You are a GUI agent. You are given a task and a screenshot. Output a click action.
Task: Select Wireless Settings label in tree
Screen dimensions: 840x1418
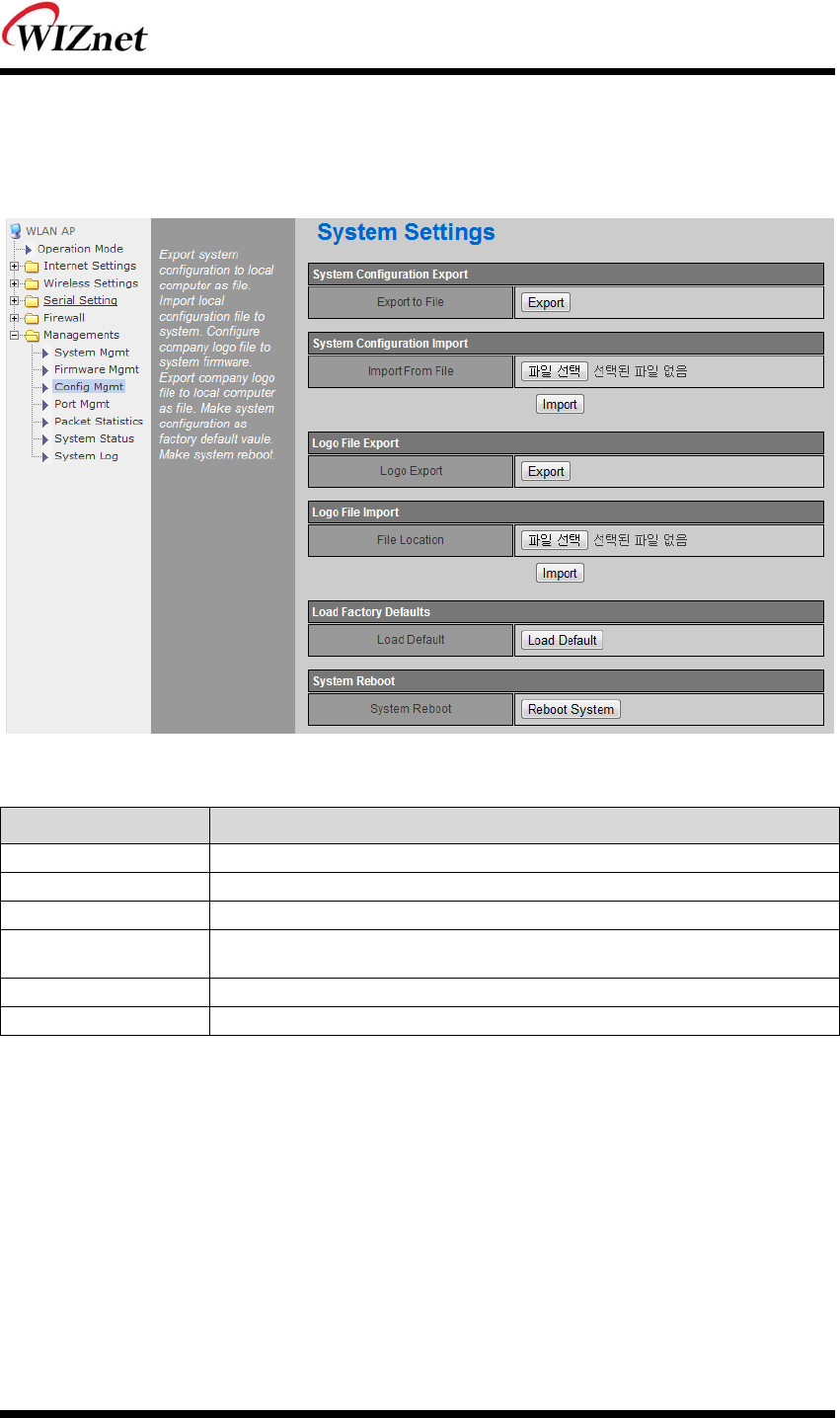click(x=91, y=283)
